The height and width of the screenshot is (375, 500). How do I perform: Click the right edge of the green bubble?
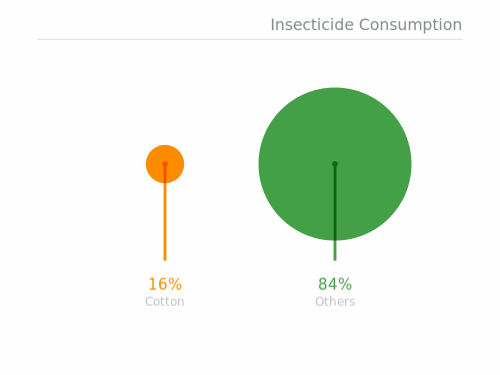point(411,164)
